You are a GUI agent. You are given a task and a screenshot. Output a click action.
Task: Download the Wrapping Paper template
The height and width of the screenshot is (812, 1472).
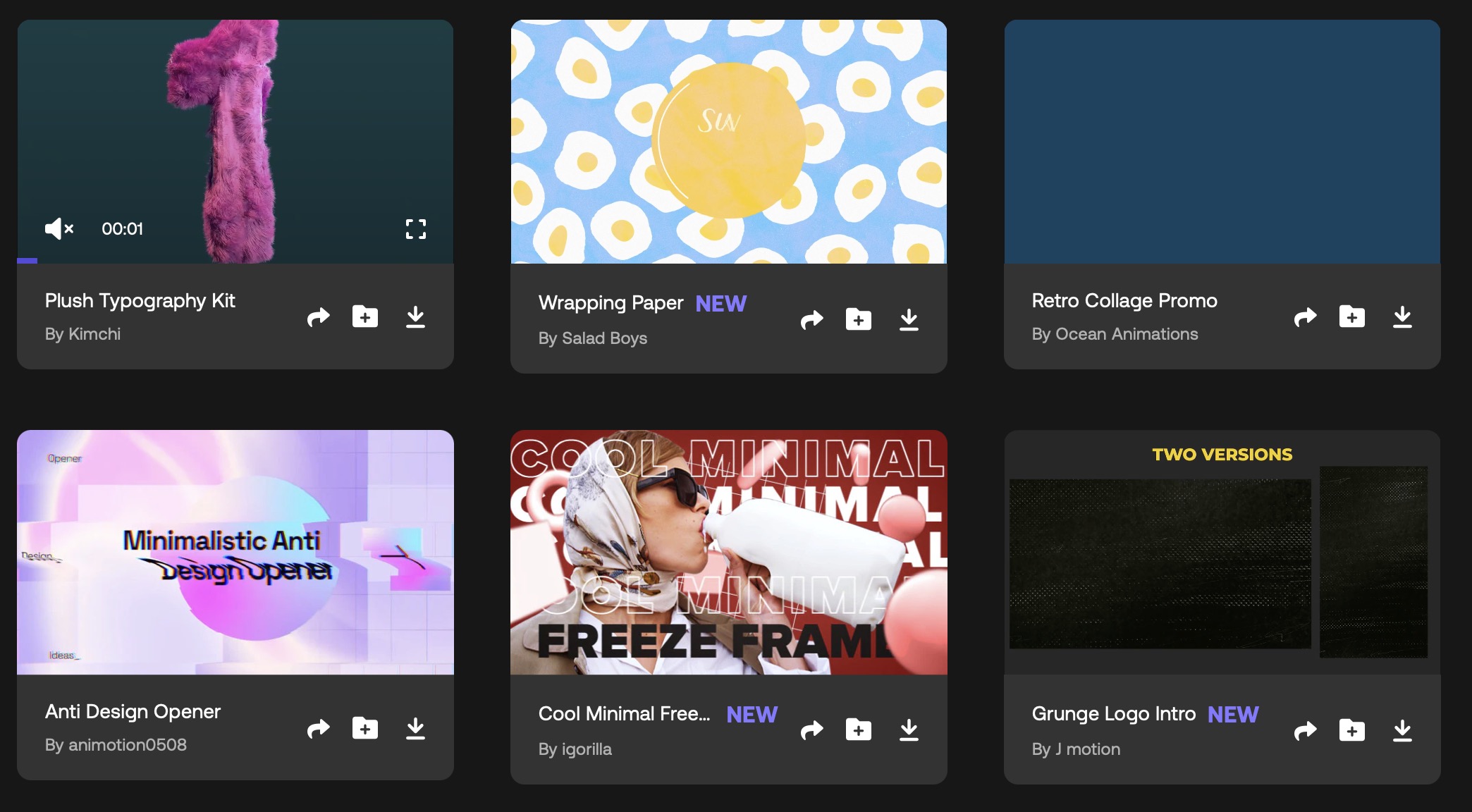pos(909,320)
